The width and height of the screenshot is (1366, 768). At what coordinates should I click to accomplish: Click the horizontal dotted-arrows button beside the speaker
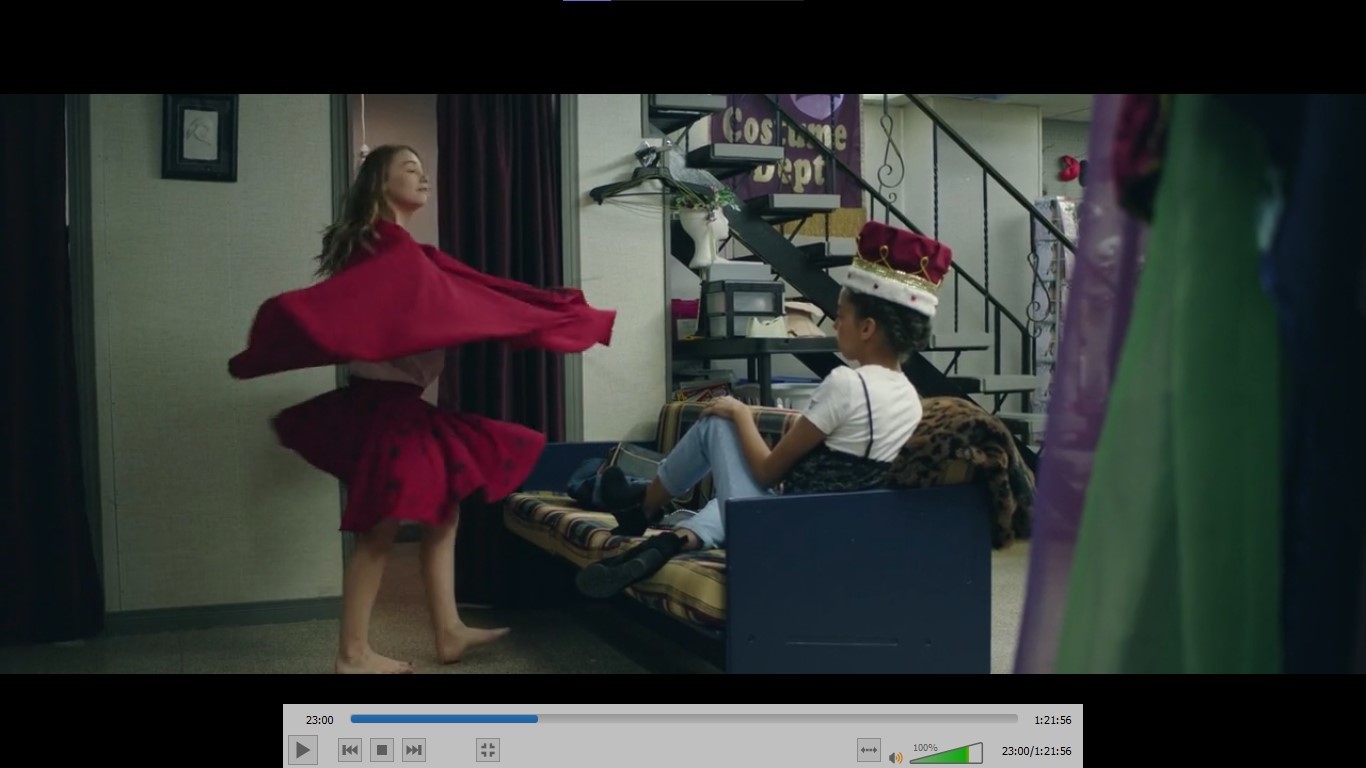coord(868,750)
